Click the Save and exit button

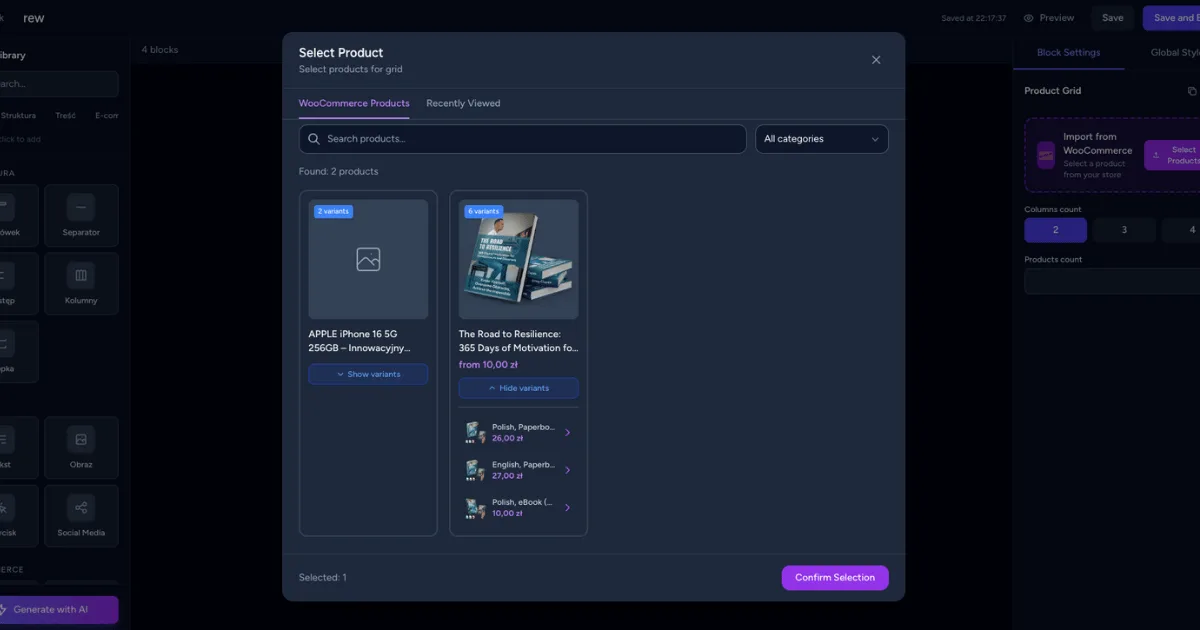coord(1172,18)
